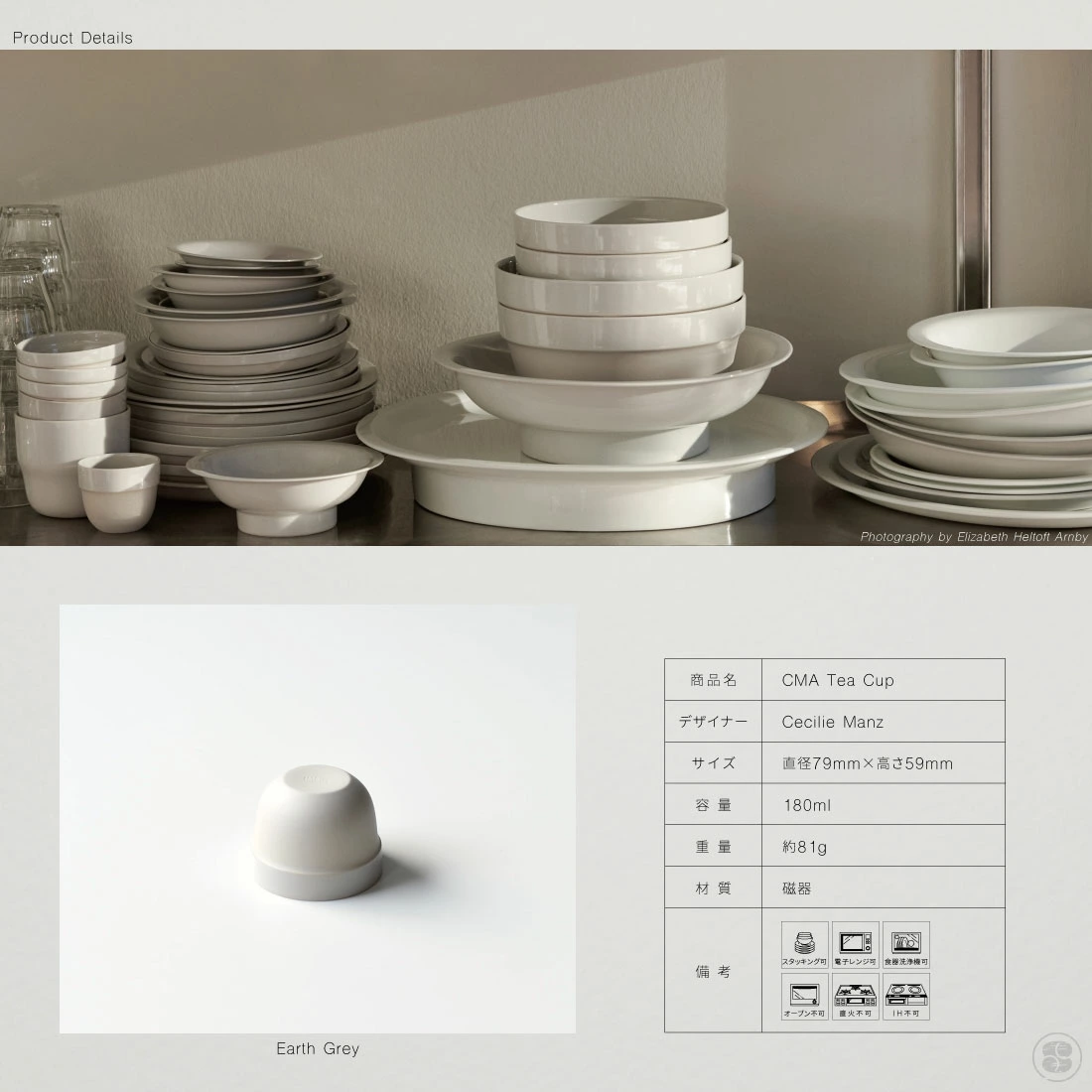Click the "Photography by Elizabeth Heltoft Arnby" credit
The image size is (1092, 1092).
974,537
